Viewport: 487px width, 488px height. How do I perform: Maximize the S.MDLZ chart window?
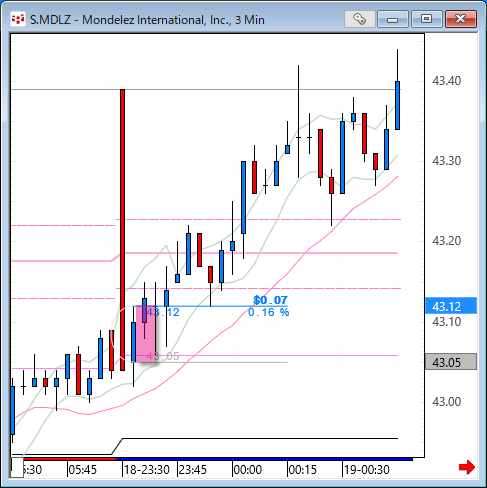tap(426, 19)
